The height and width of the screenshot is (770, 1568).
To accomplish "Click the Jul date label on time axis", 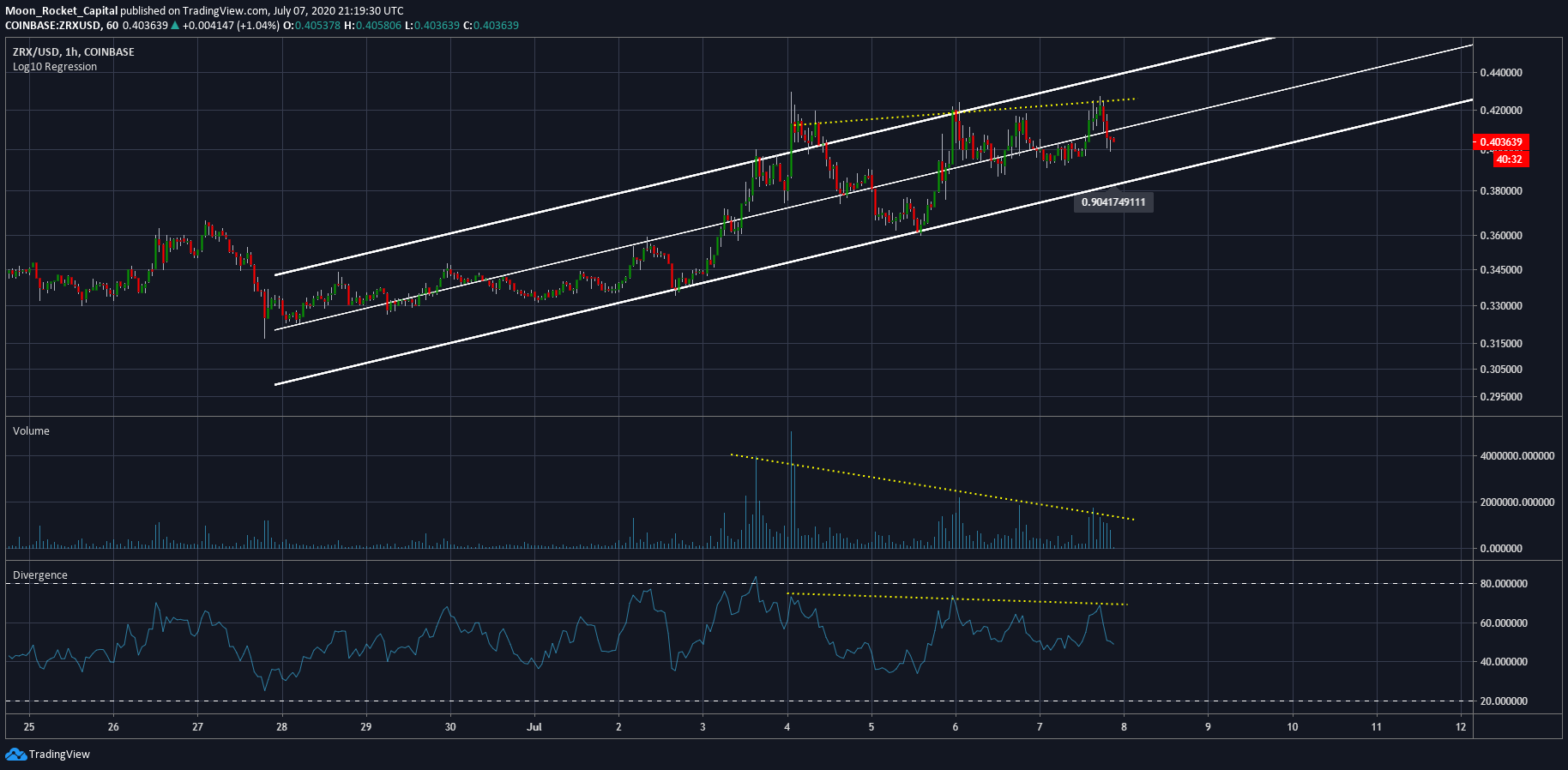I will (534, 727).
